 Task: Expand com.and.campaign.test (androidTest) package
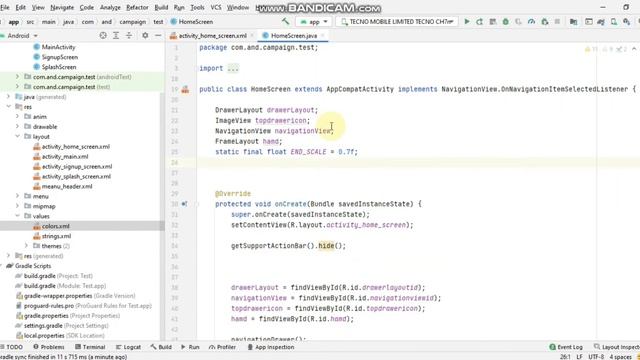tap(17, 77)
